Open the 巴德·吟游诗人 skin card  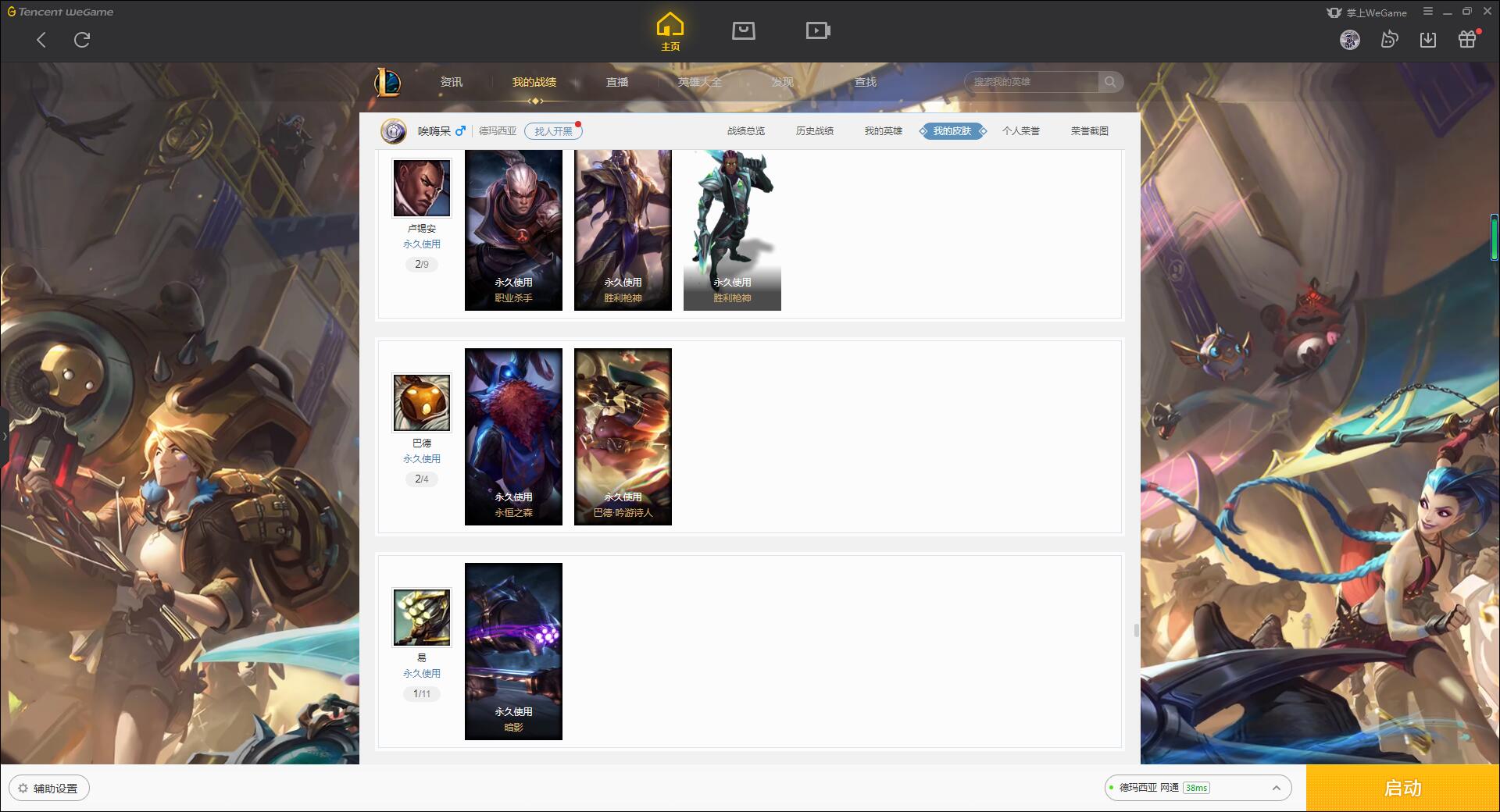623,436
